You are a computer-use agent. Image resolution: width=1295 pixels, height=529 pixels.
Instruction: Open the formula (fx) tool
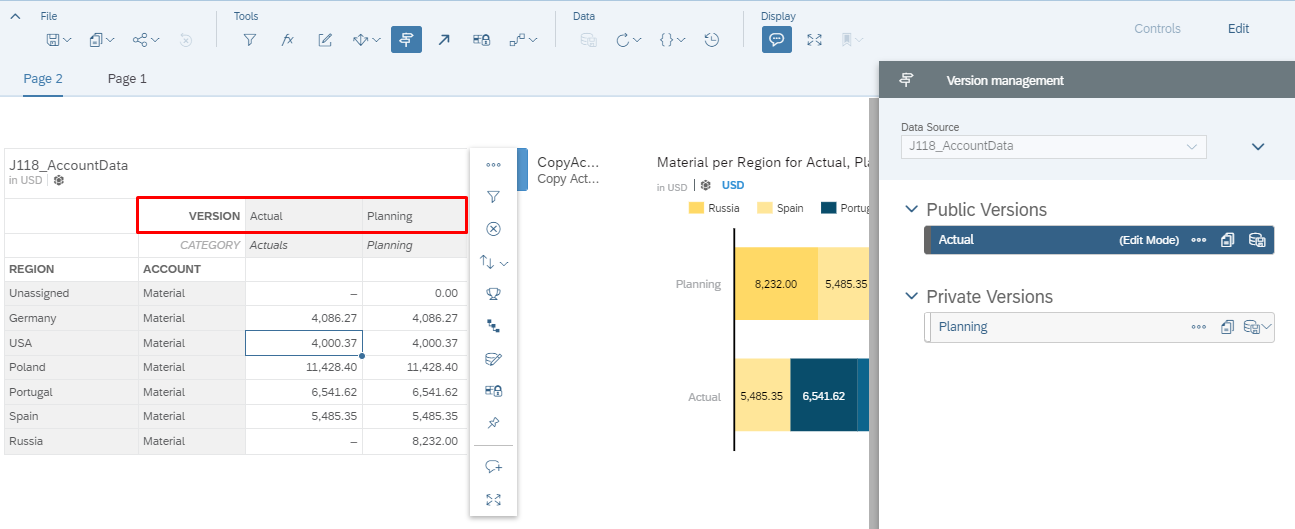tap(287, 40)
